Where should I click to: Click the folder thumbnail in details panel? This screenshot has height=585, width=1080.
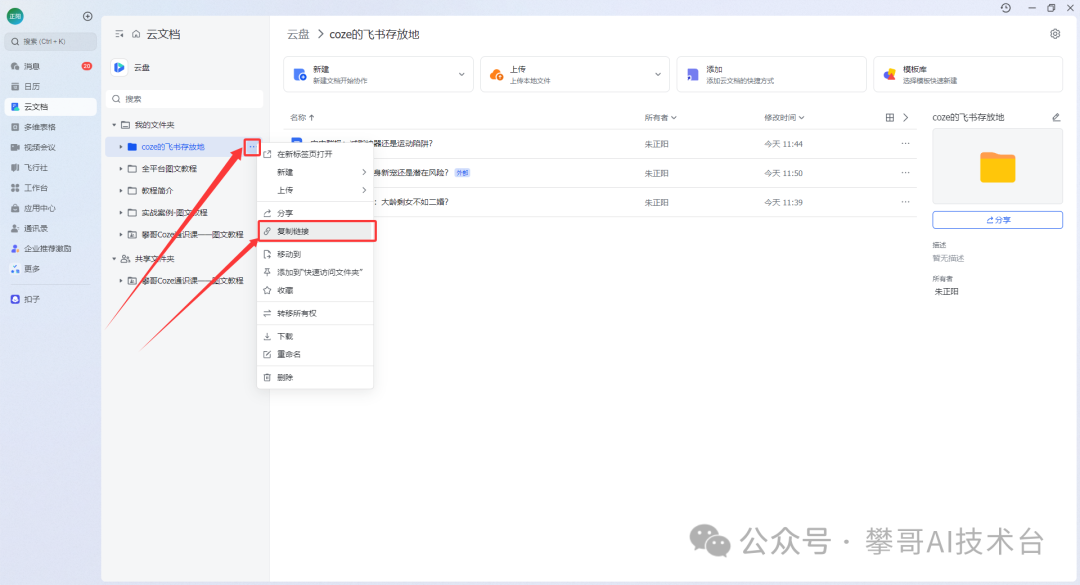point(997,166)
